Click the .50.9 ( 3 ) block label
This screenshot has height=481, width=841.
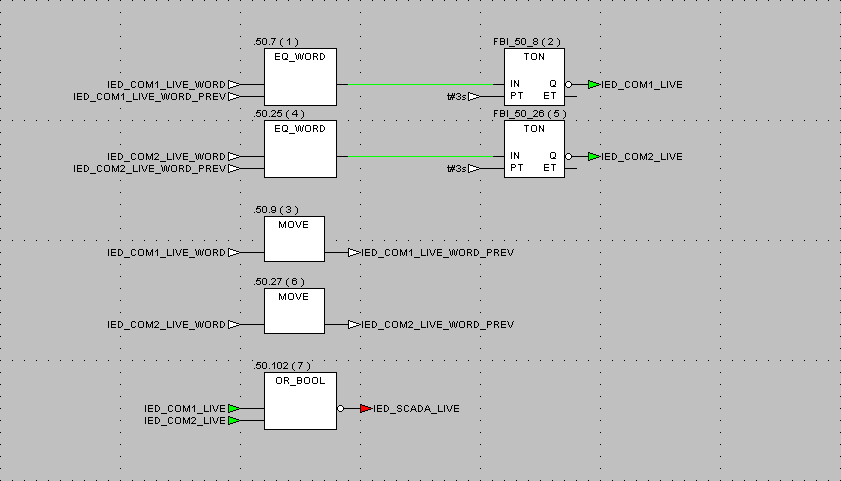[276, 210]
